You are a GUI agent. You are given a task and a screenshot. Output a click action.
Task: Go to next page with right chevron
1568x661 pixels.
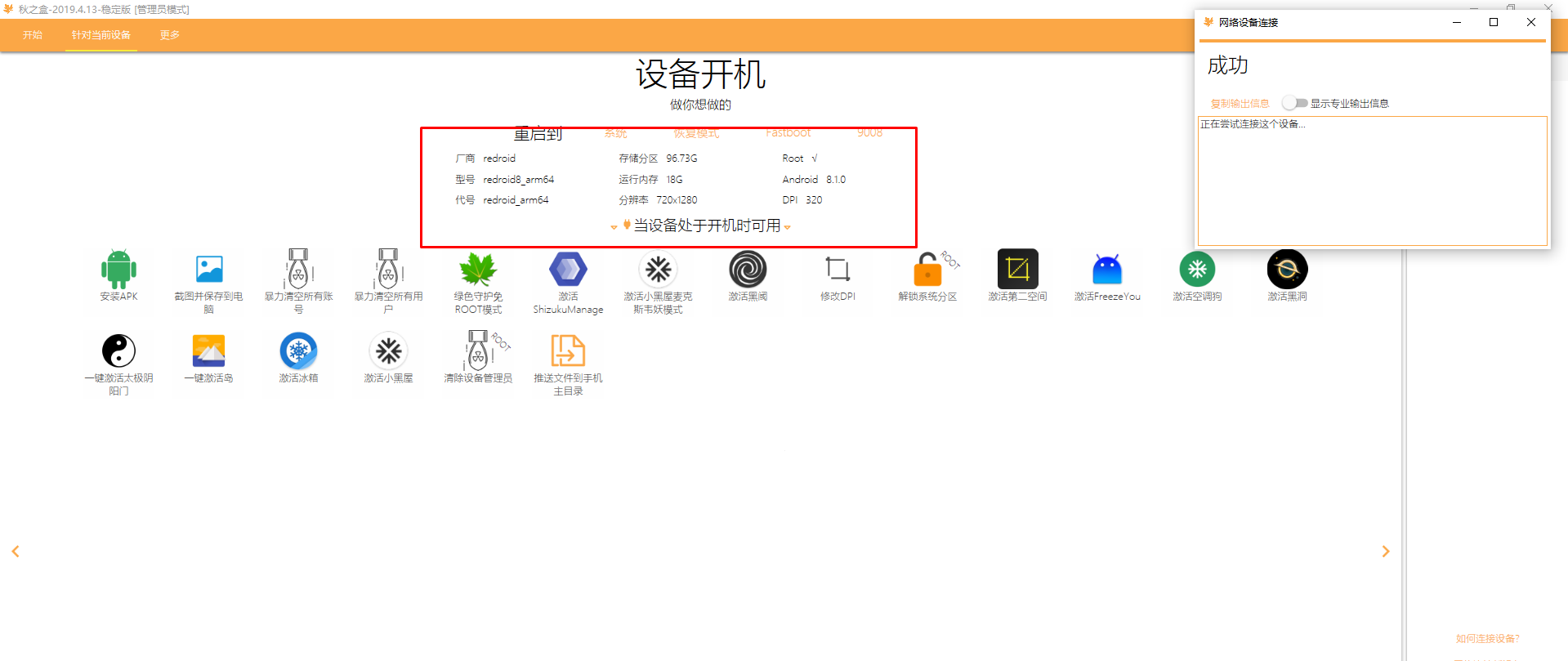(1386, 552)
